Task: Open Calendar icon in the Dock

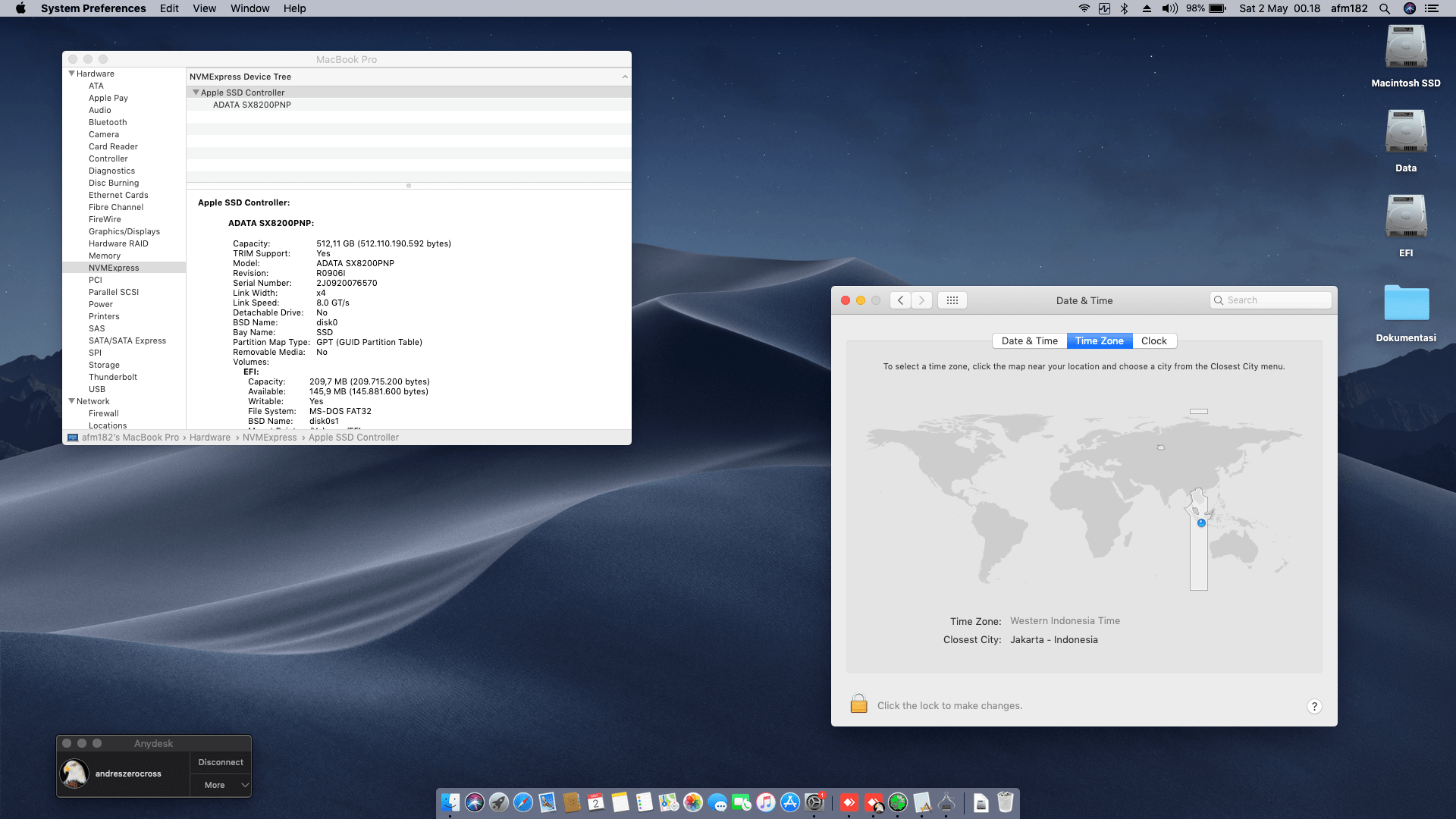Action: [596, 802]
